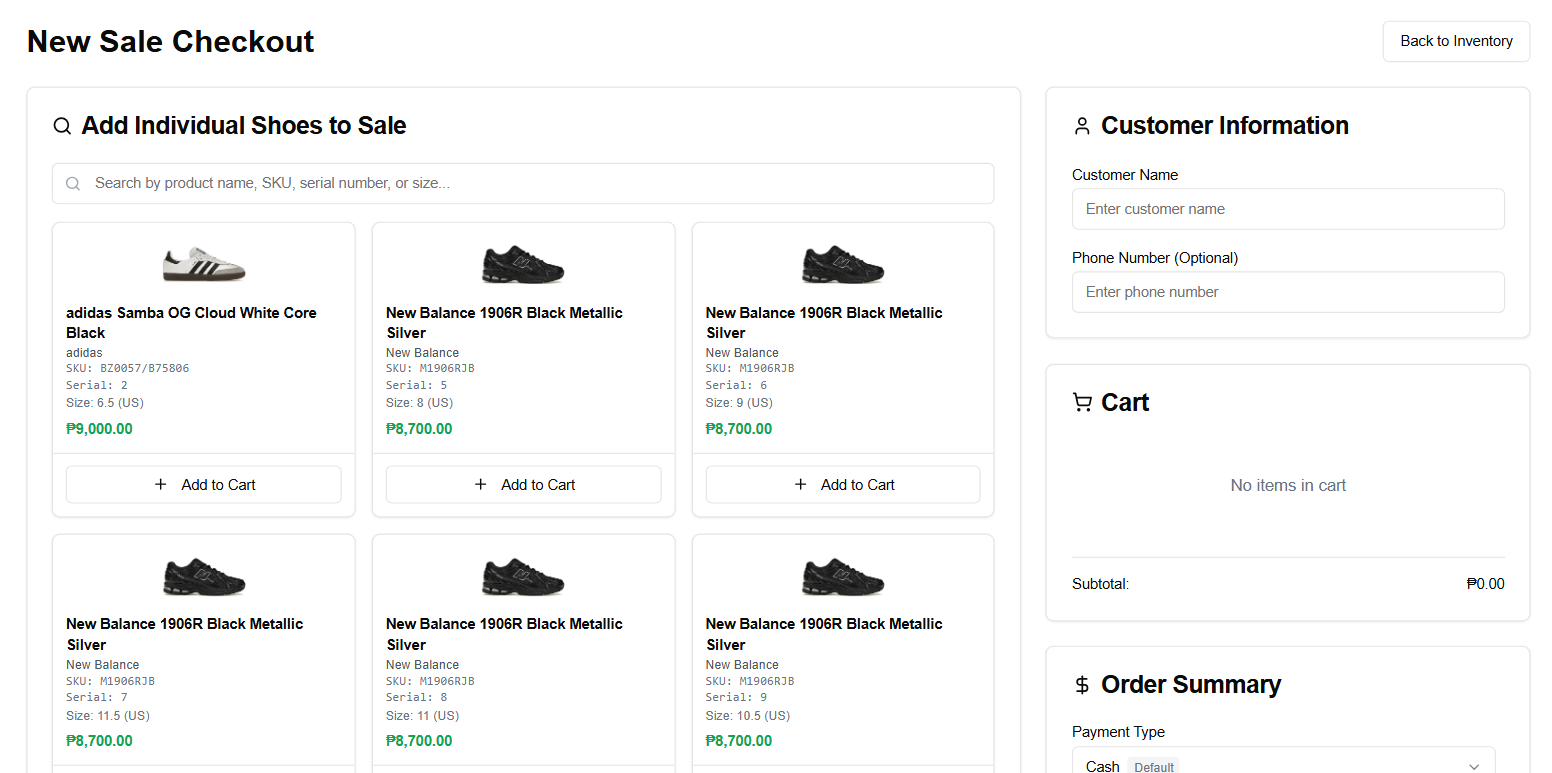
Task: Add adidas Samba OG to cart
Action: click(204, 485)
